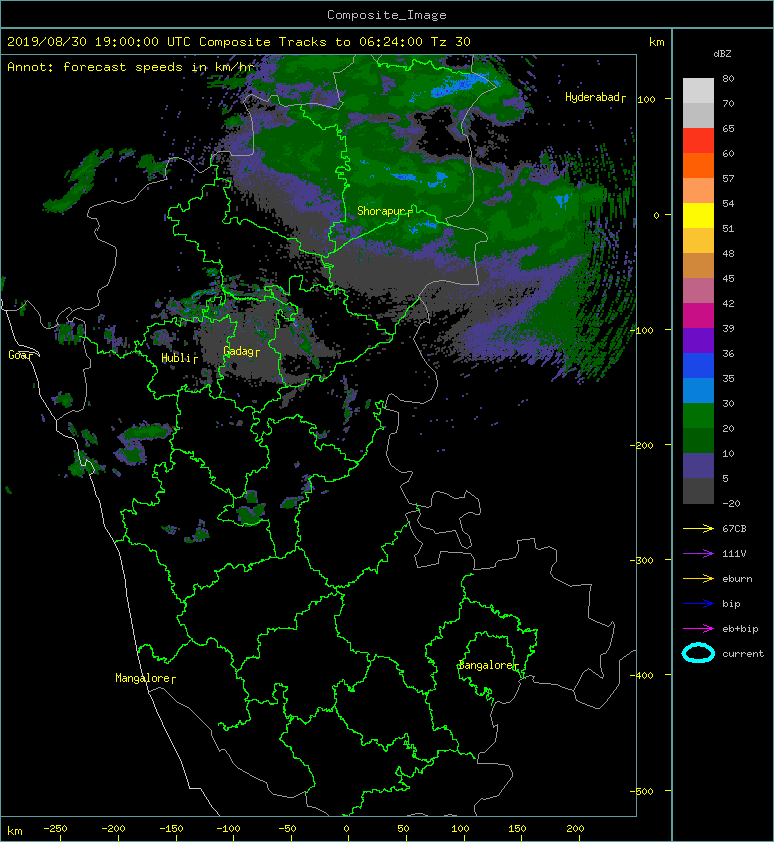The image size is (774, 842).
Task: Click the forecast speeds annotation text
Action: tap(131, 67)
